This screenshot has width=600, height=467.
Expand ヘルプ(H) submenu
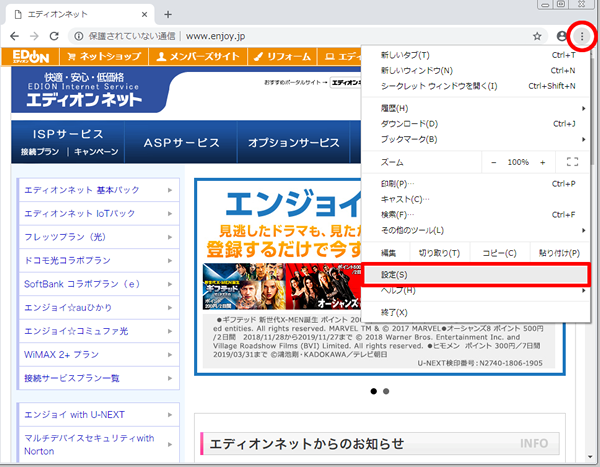(476, 291)
